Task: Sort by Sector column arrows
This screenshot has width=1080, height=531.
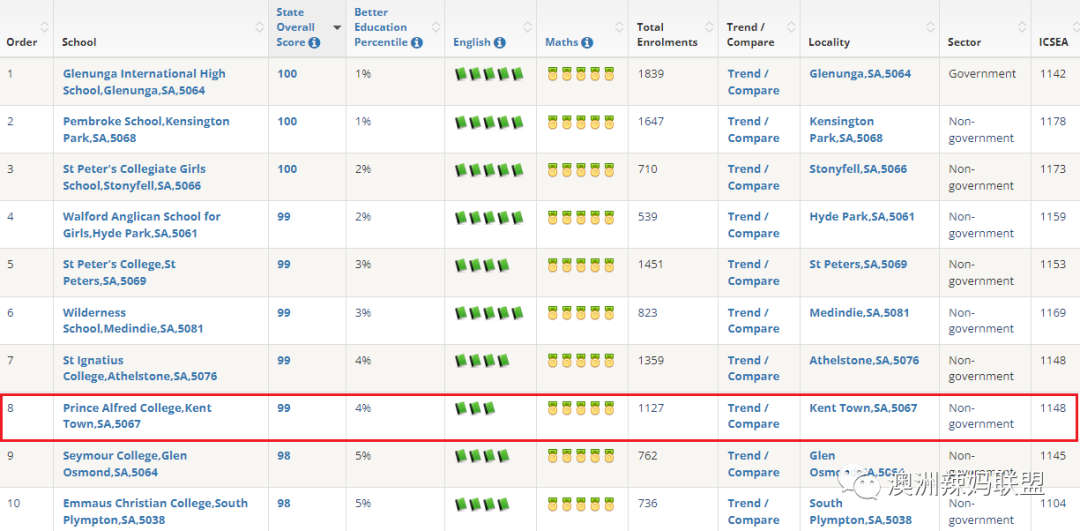Action: pyautogui.click(x=1022, y=27)
